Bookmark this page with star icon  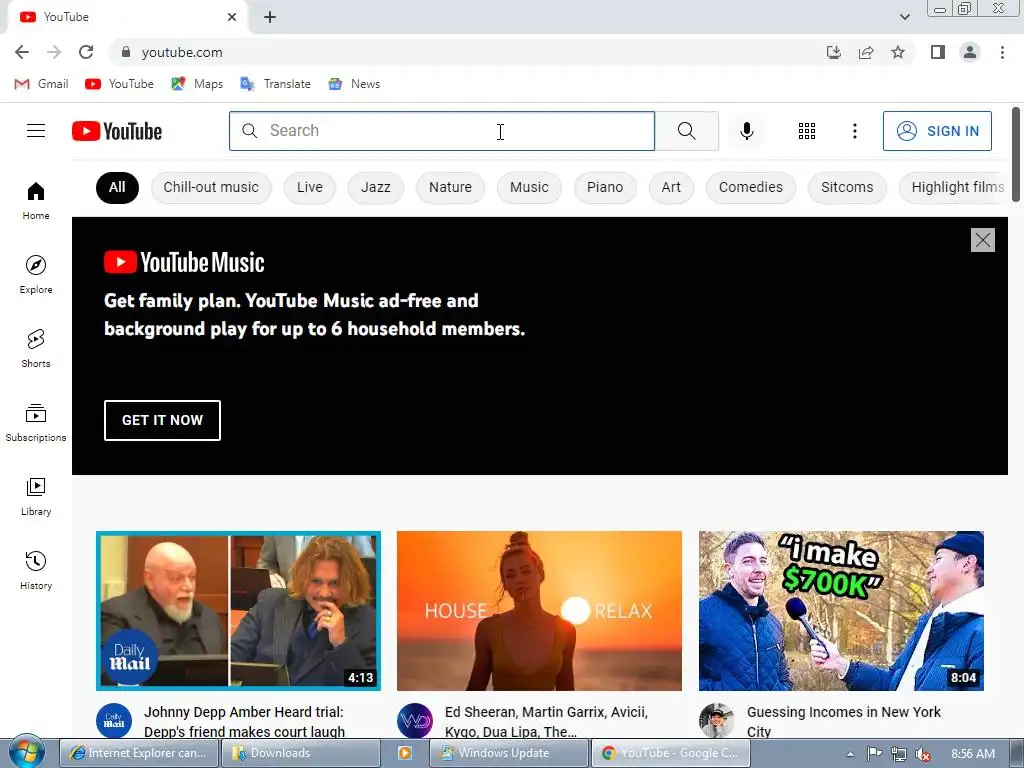coord(898,52)
